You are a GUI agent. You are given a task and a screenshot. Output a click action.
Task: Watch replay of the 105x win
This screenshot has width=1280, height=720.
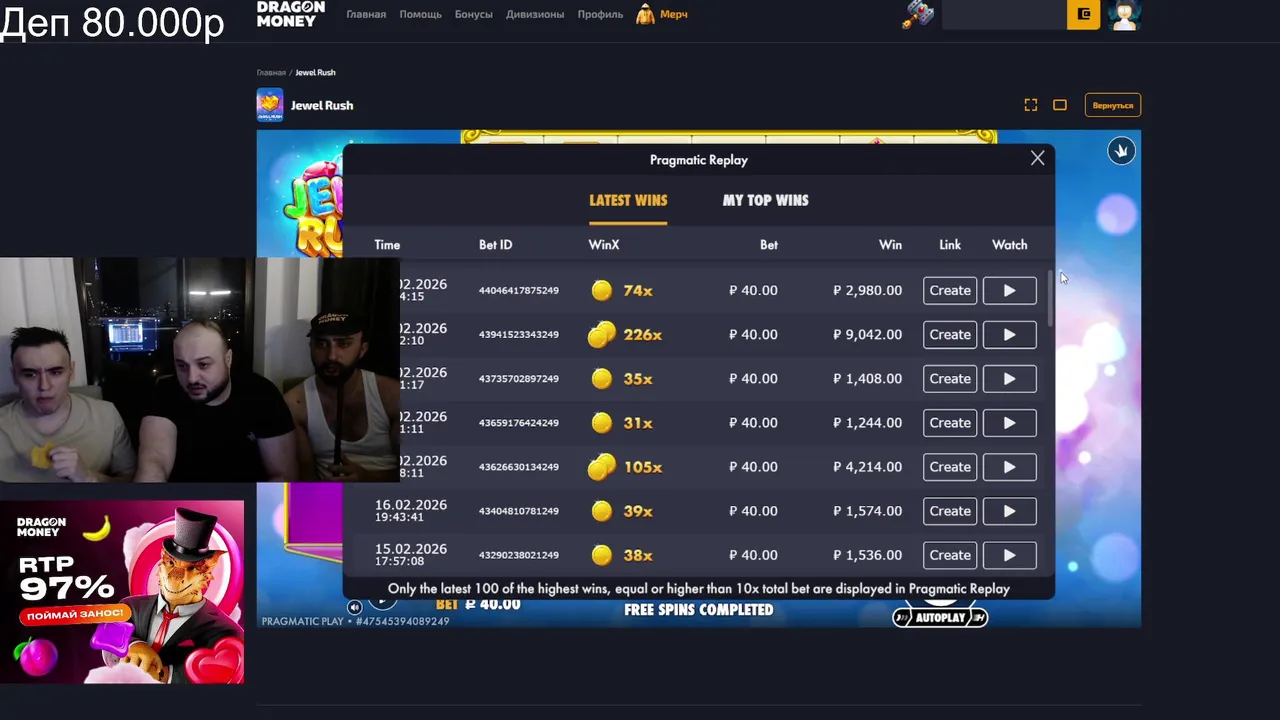pos(1009,466)
